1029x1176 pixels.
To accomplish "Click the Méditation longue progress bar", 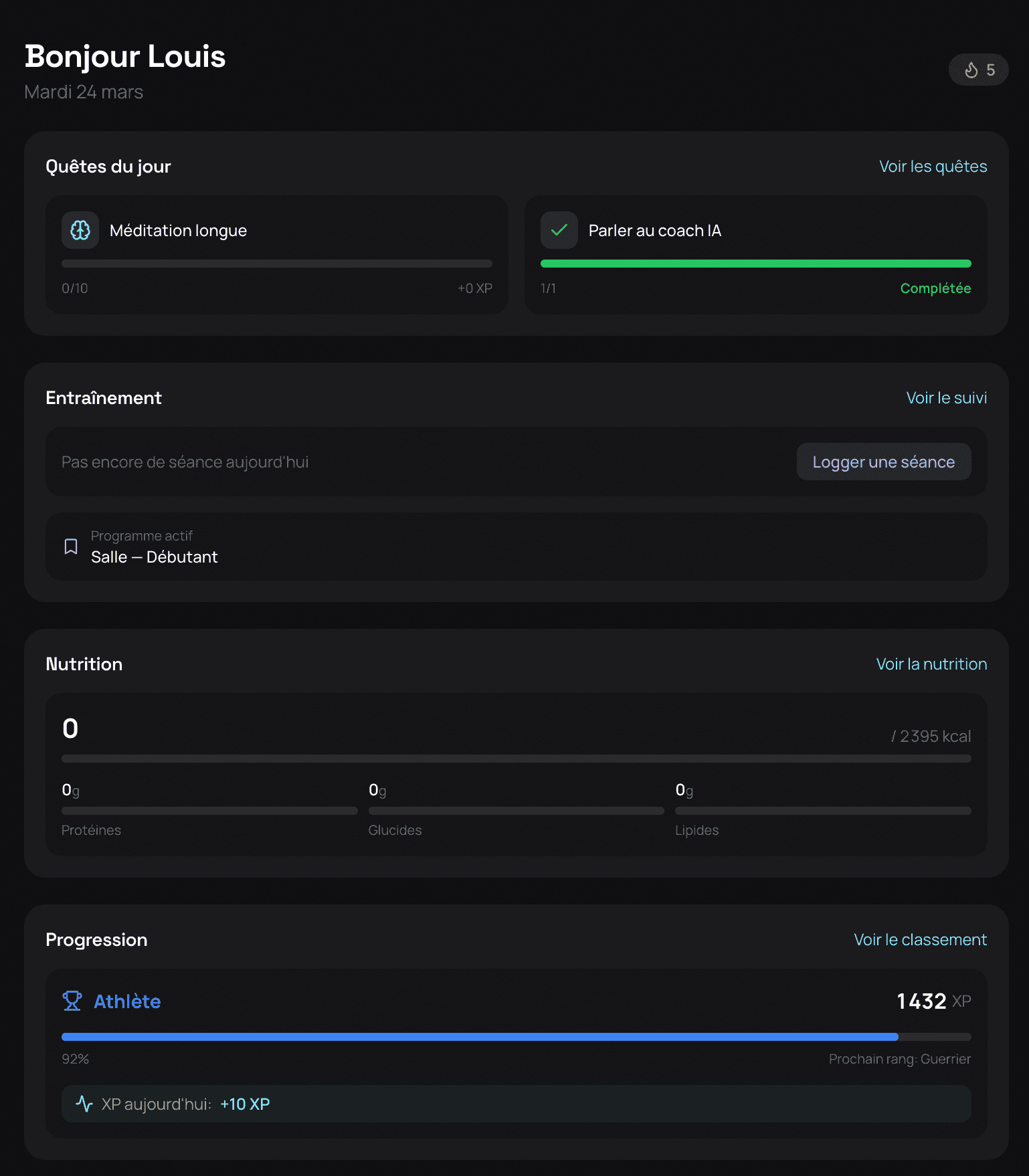I will [276, 264].
